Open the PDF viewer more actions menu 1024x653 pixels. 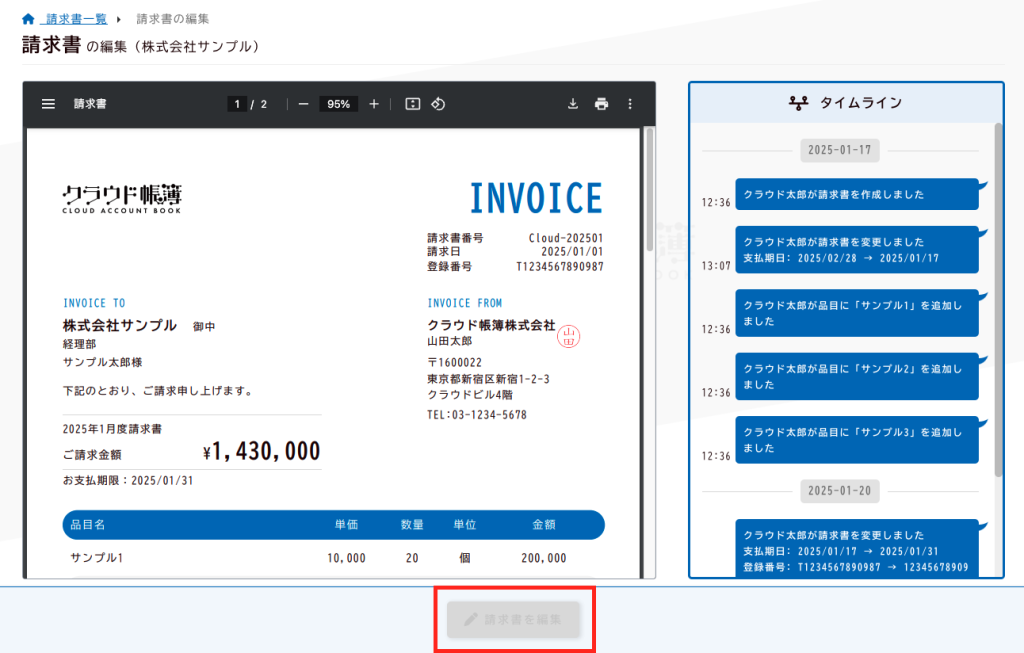coord(630,104)
